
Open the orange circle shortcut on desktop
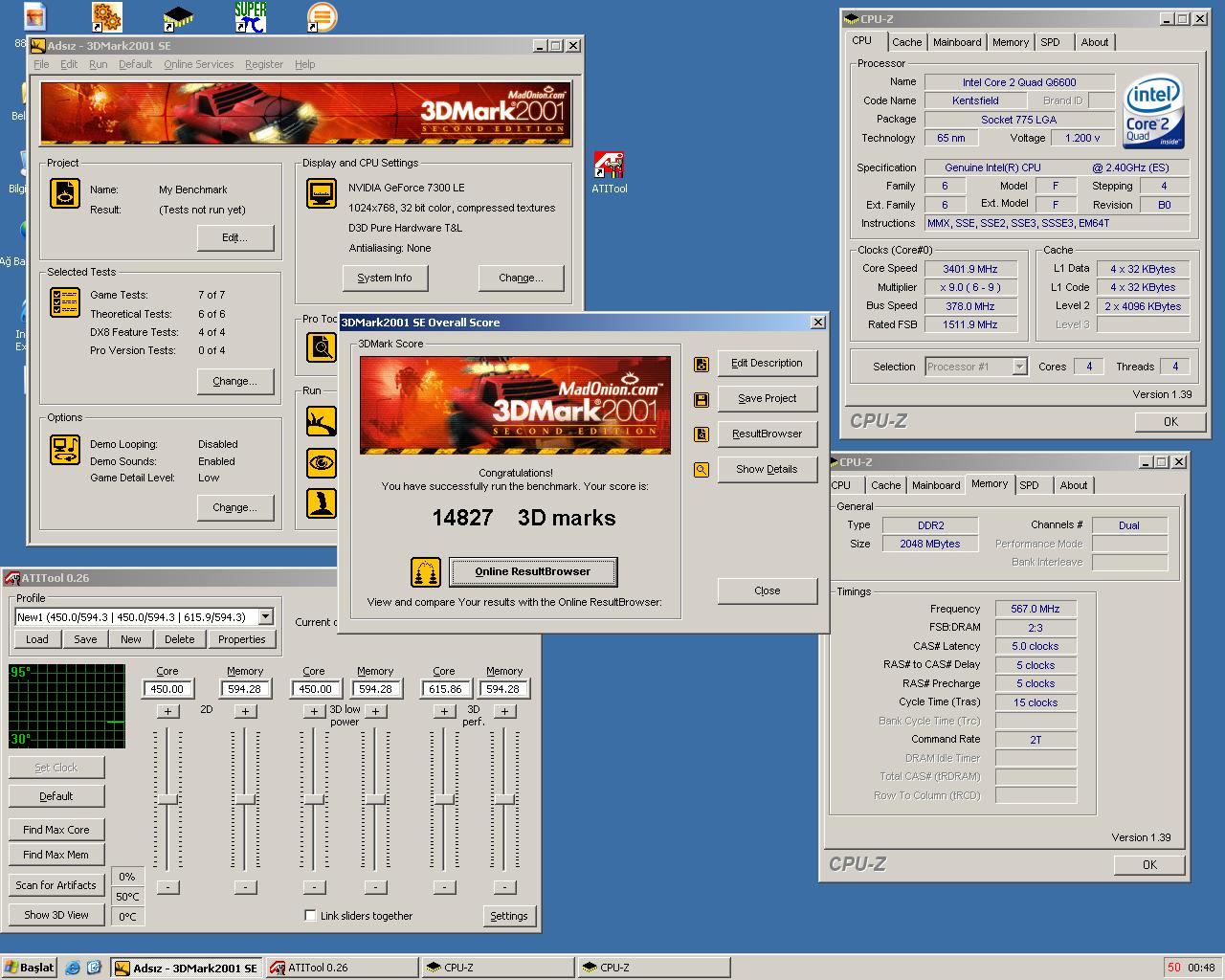pos(322,16)
